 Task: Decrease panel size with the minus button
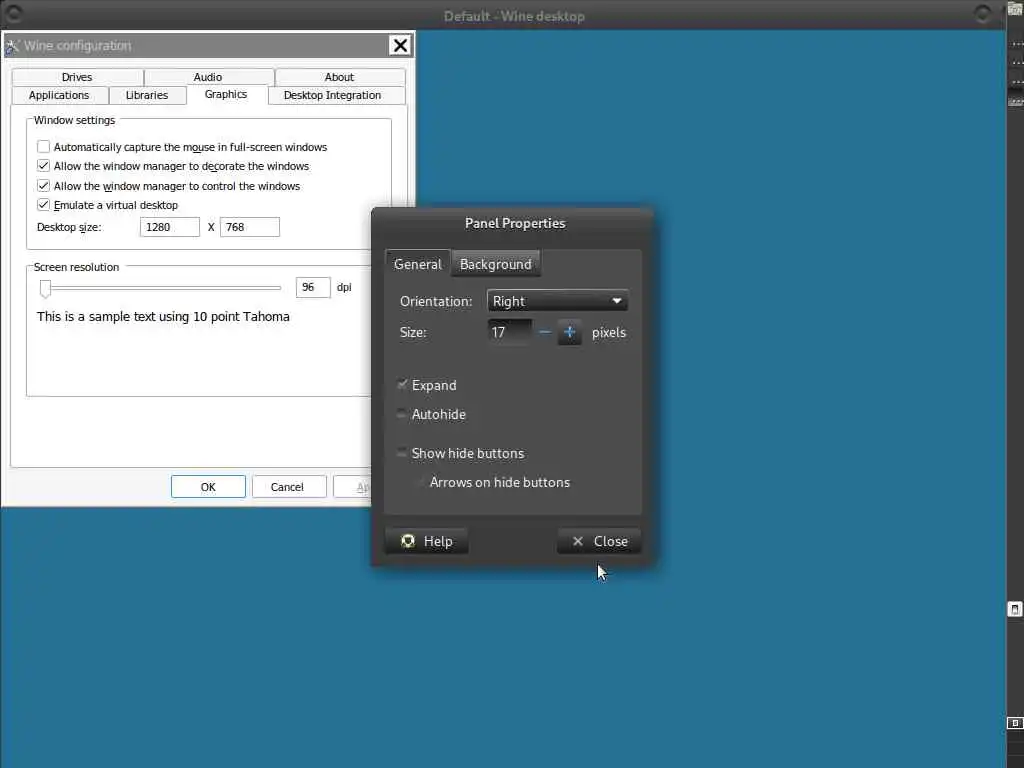(545, 332)
